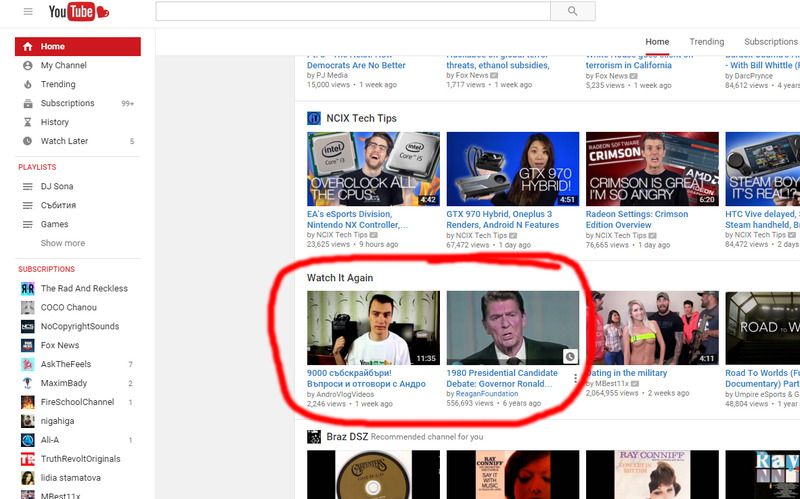Click the search magnifier button
800x499 pixels.
572,11
